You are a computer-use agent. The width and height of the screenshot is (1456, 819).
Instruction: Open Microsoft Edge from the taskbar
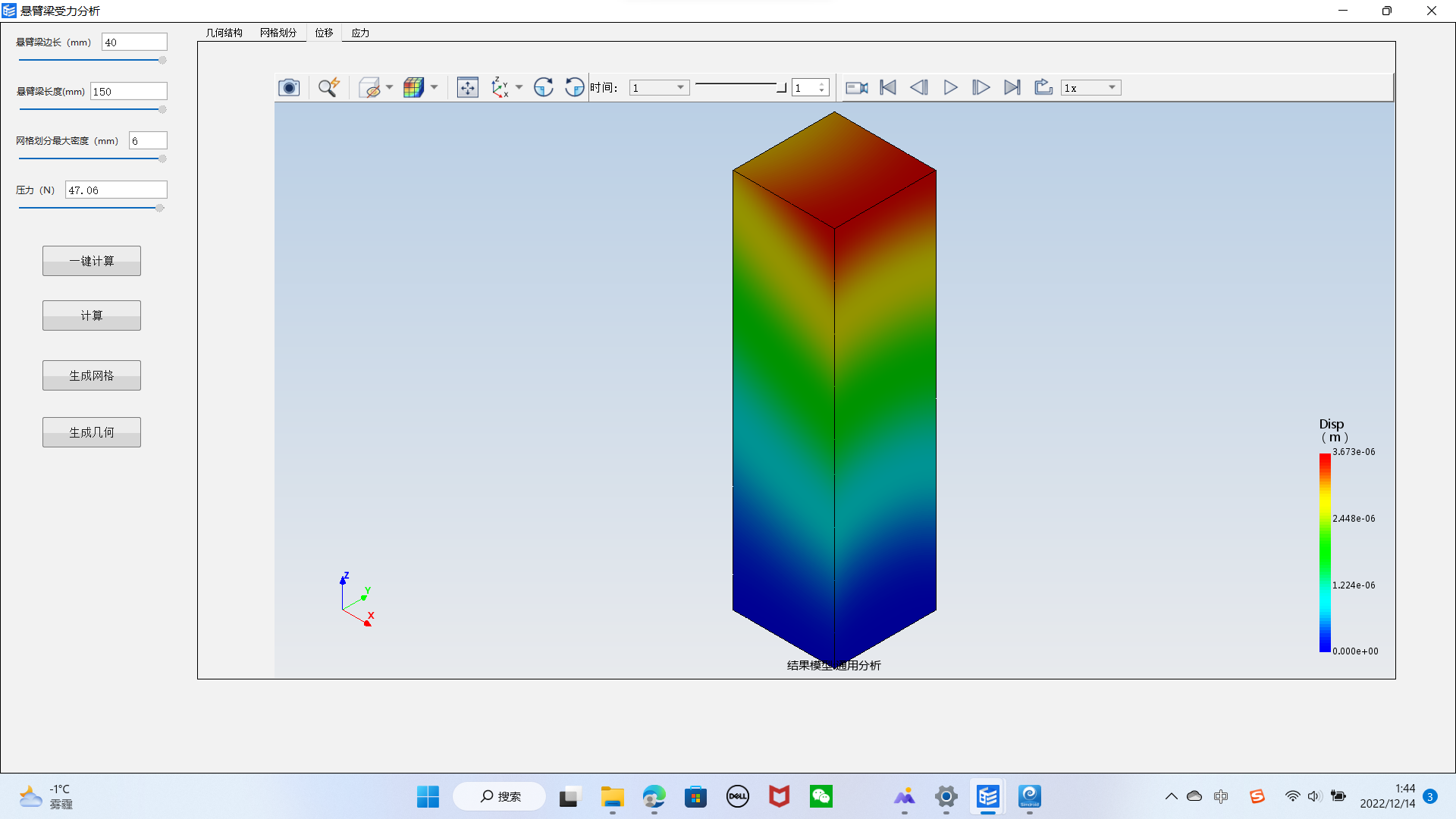[x=654, y=797]
